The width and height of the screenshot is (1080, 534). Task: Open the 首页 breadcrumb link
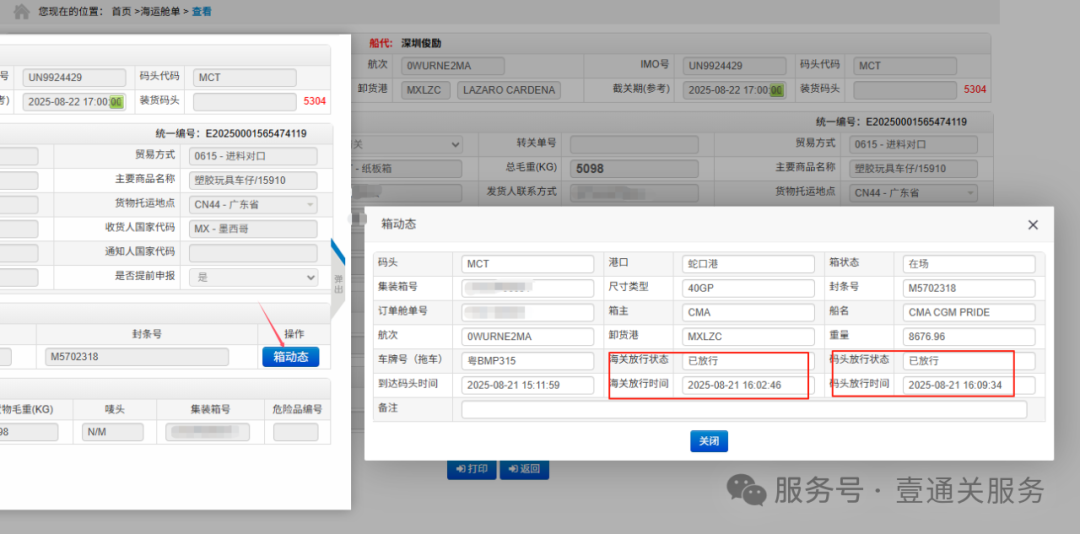point(121,11)
